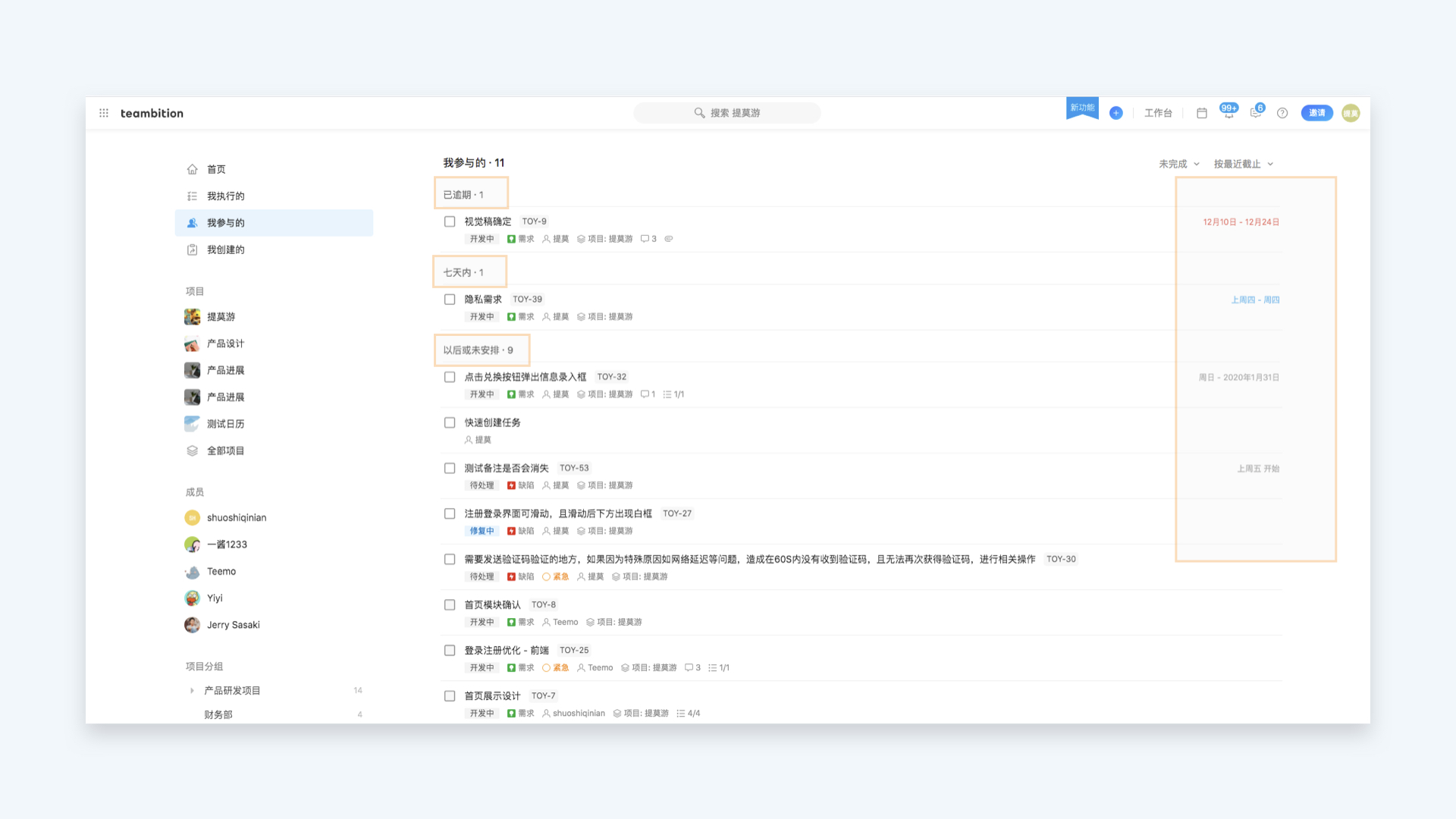The height and width of the screenshot is (819, 1456).
Task: Click Yiyi member avatar
Action: click(x=193, y=598)
